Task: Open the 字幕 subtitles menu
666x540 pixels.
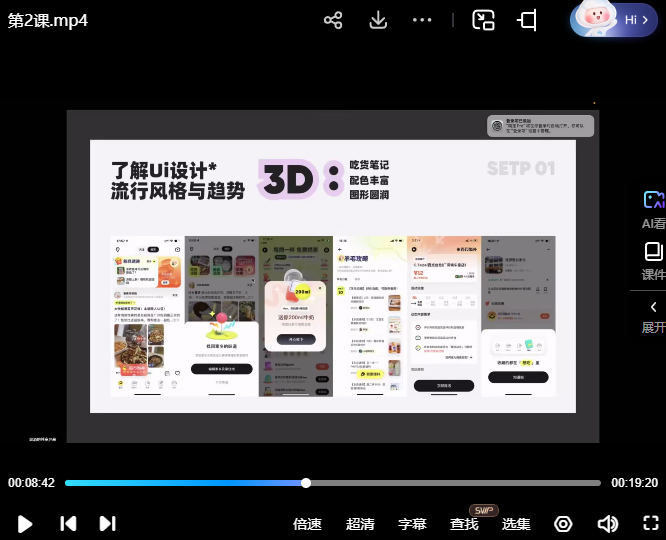Action: [412, 524]
